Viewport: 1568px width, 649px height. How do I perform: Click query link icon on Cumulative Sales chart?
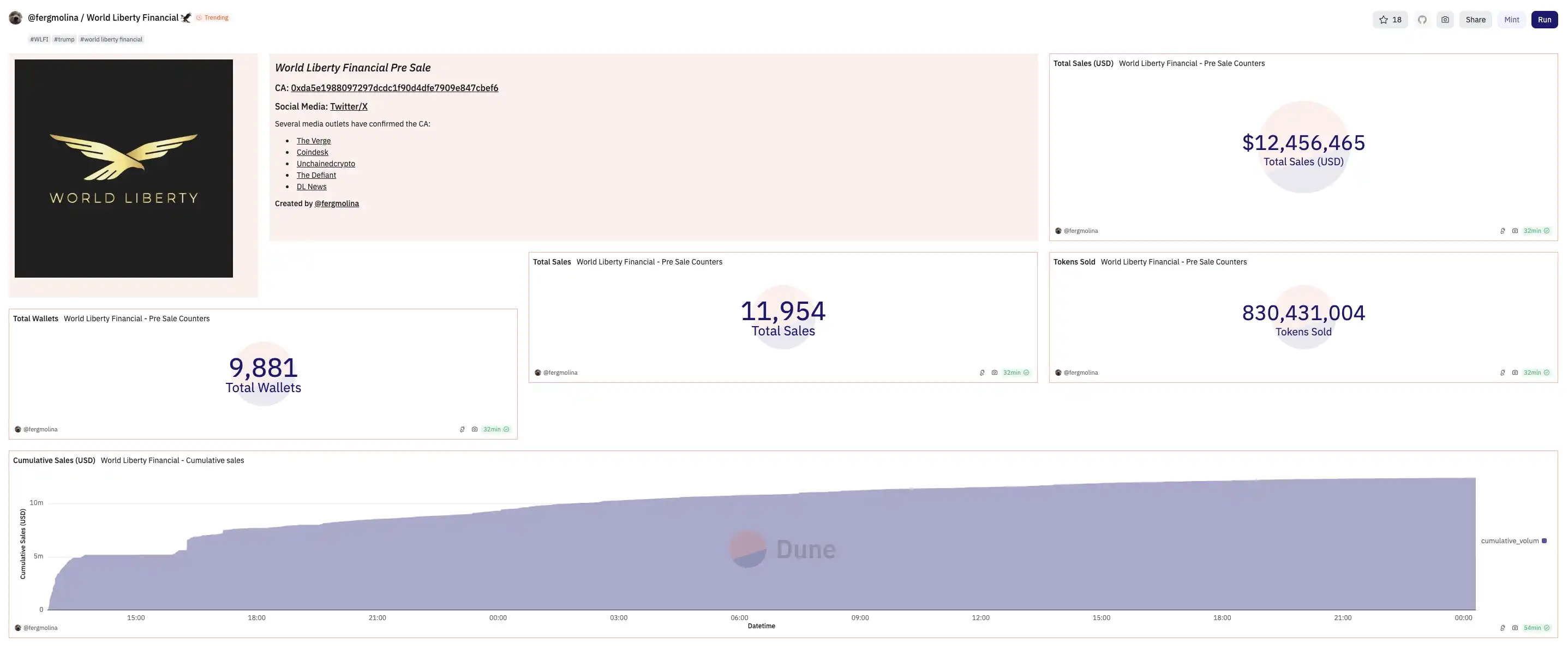pos(1503,628)
